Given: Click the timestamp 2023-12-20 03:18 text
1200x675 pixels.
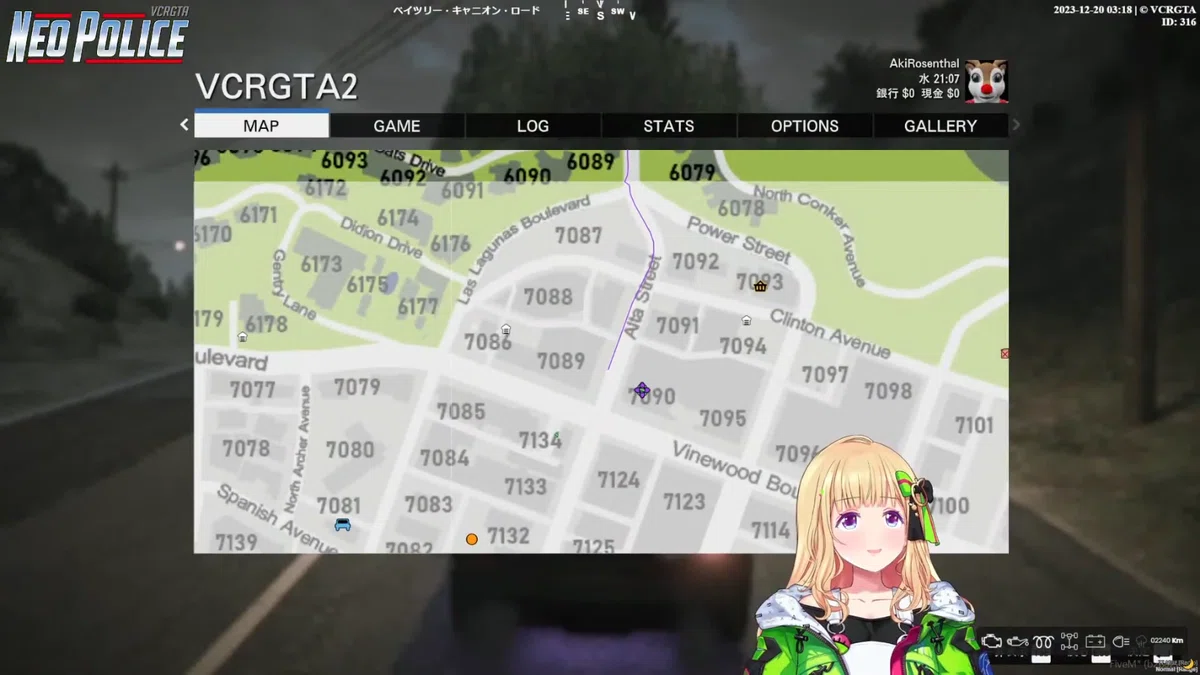Looking at the screenshot, I should [1092, 9].
